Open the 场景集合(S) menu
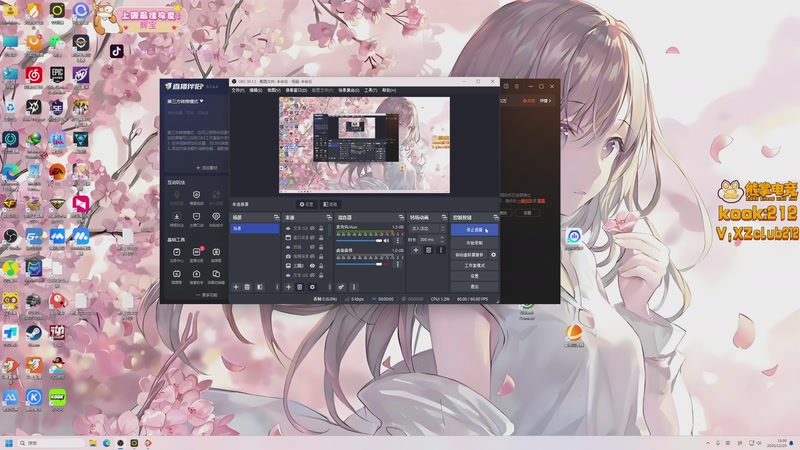 349,90
